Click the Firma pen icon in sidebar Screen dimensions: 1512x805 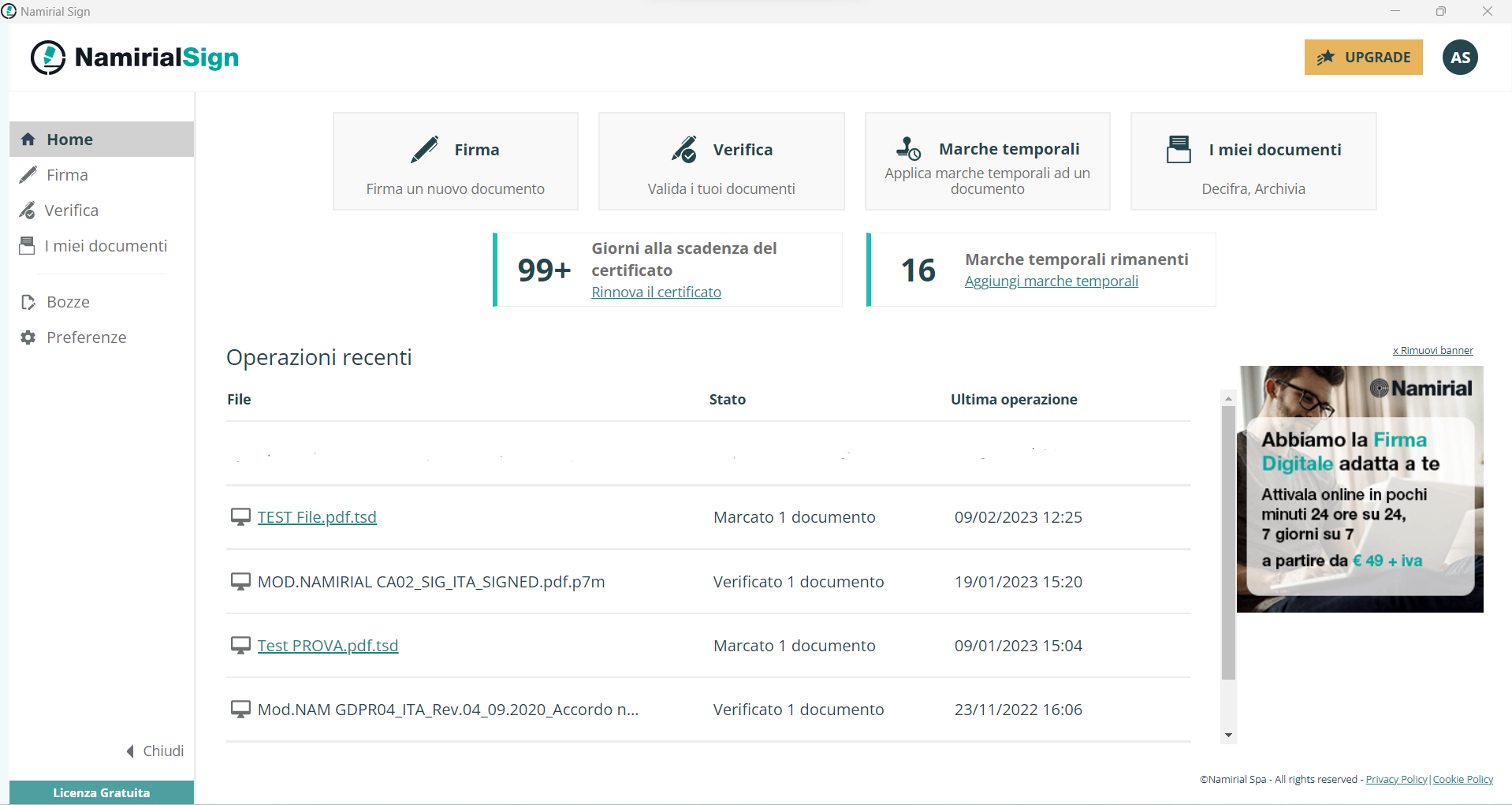[28, 174]
